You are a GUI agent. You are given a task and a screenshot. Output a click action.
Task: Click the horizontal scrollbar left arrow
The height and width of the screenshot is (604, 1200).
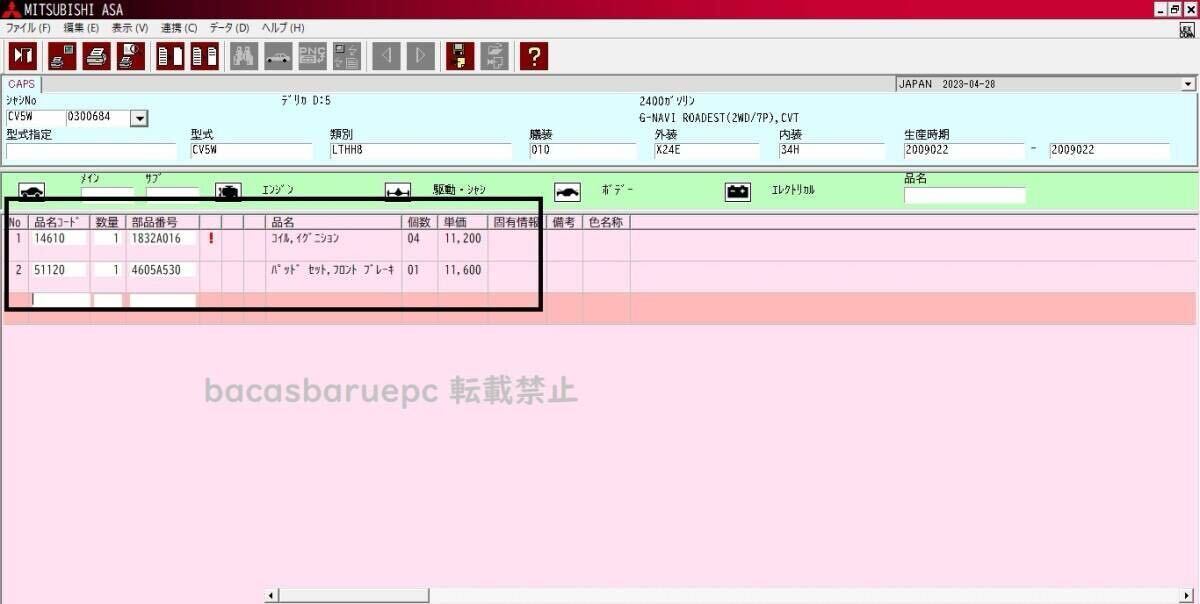point(271,596)
